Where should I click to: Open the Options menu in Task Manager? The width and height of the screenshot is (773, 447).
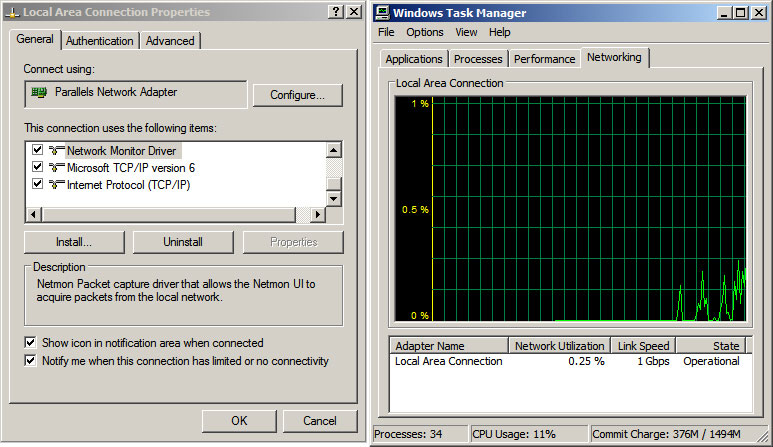(425, 32)
